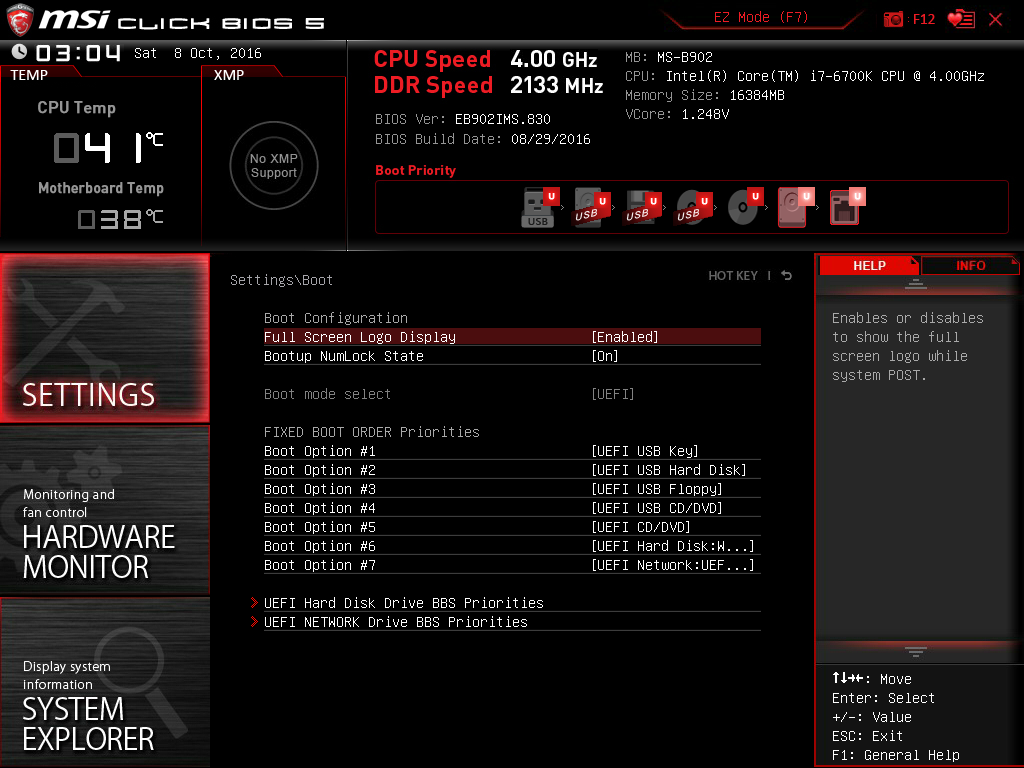Image resolution: width=1024 pixels, height=768 pixels.
Task: Change Boot Option #3 [UEFI USB Floppy]
Action: (x=512, y=488)
